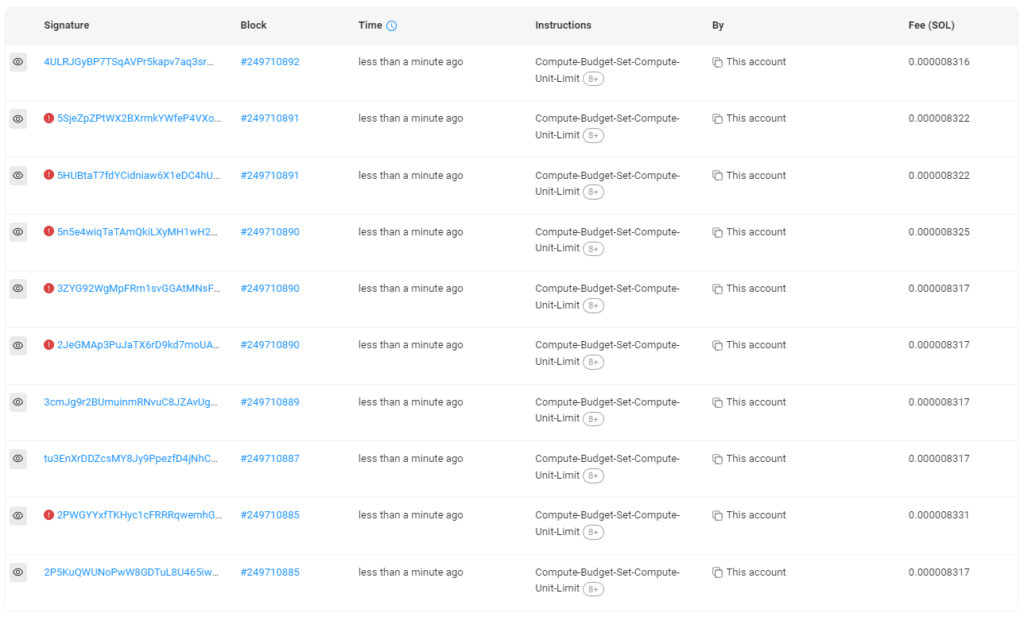This screenshot has width=1024, height=617.
Task: Open block #249710889 link
Action: tap(270, 402)
